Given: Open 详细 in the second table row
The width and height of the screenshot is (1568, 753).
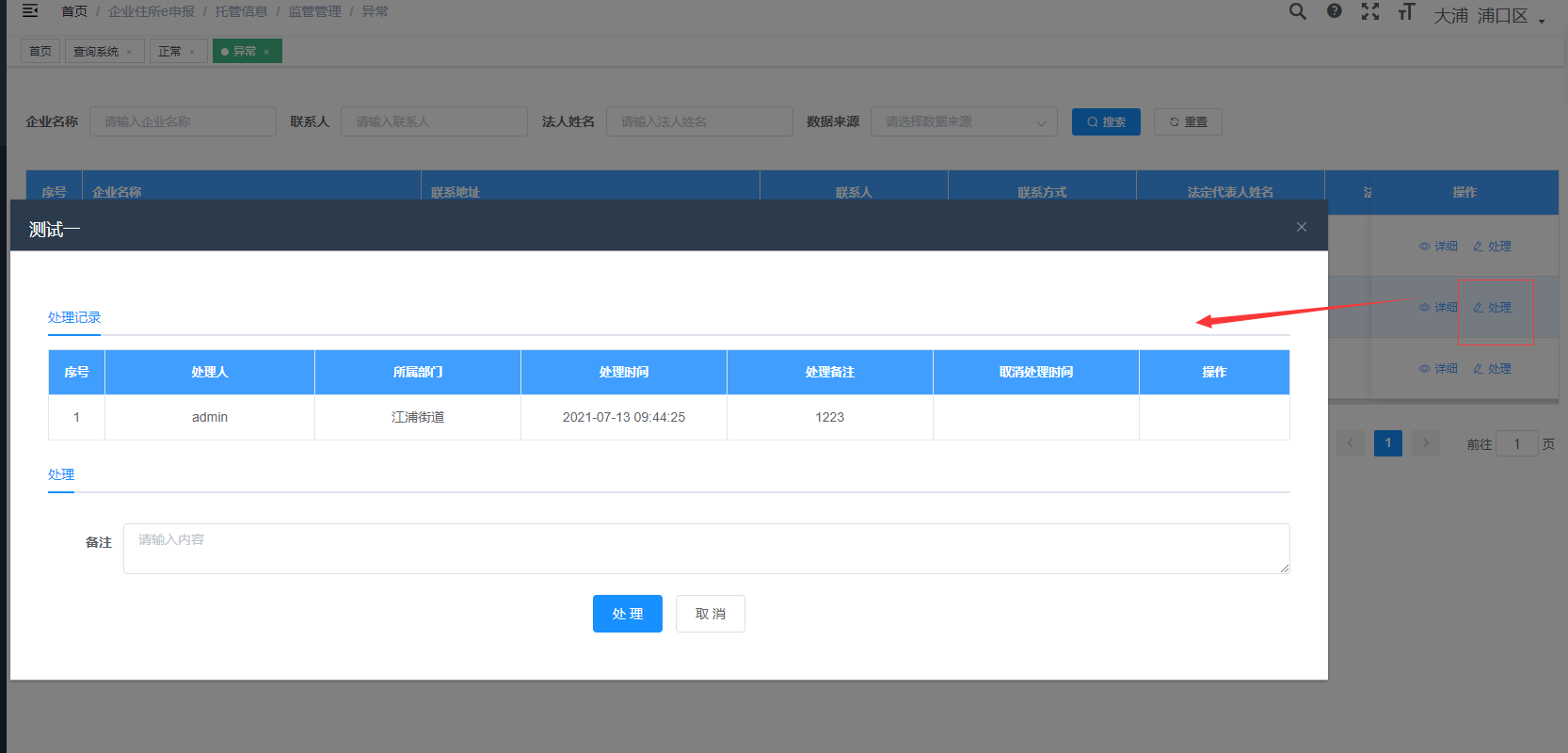Looking at the screenshot, I should [x=1438, y=308].
